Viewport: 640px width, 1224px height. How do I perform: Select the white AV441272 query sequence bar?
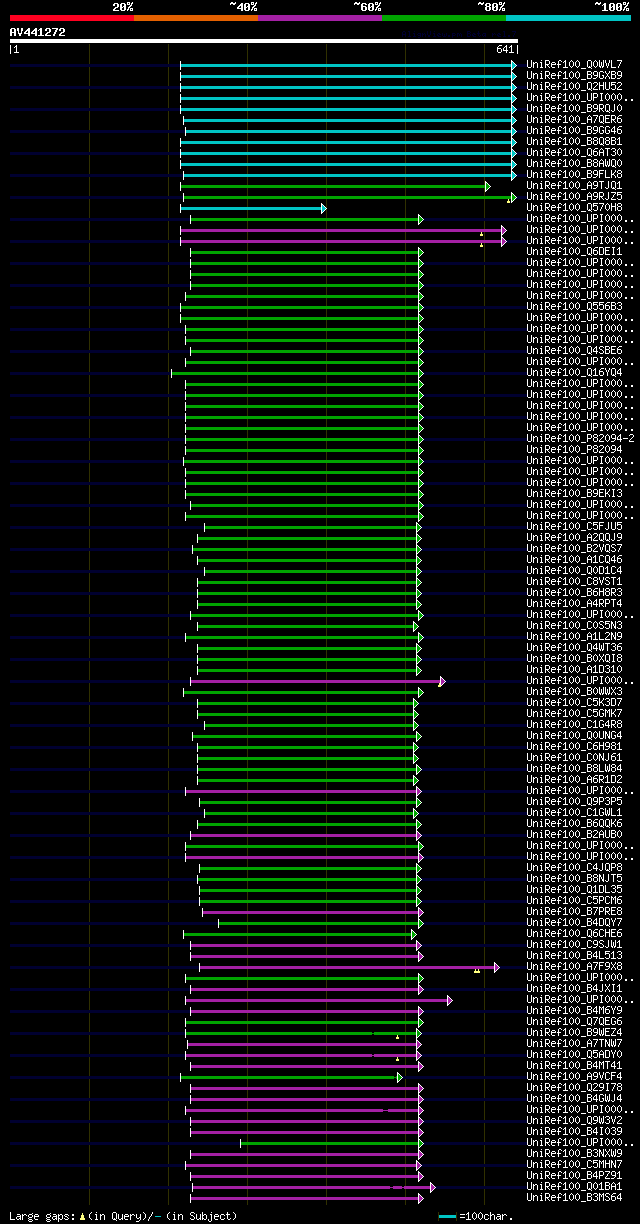(x=264, y=41)
